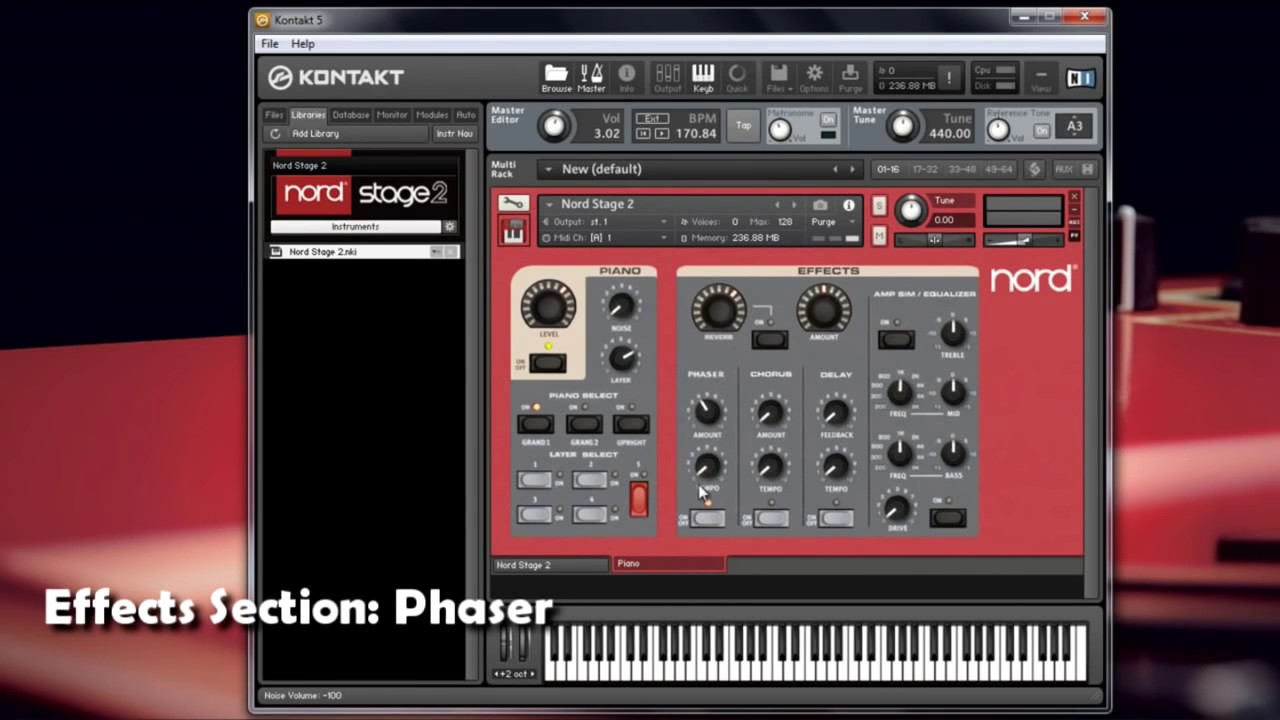This screenshot has width=1280, height=720.
Task: Open the Midi Ch [A] 1 dropdown
Action: (662, 238)
